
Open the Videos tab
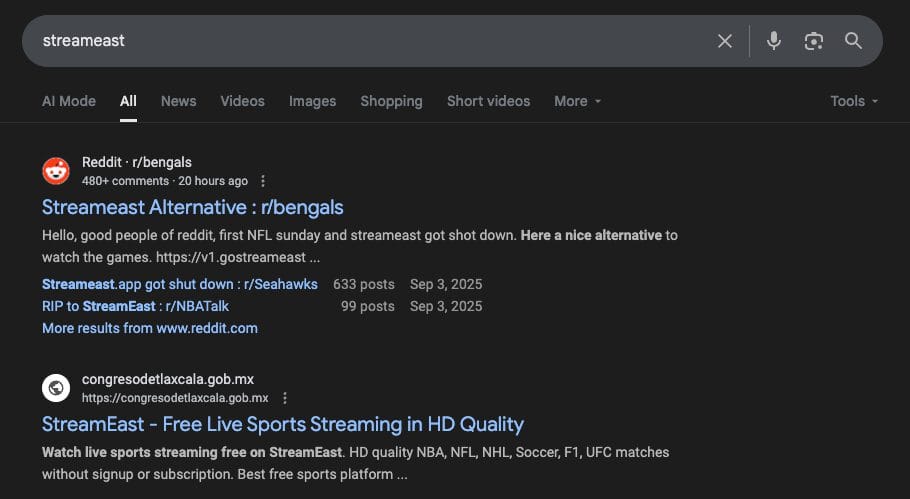tap(243, 101)
